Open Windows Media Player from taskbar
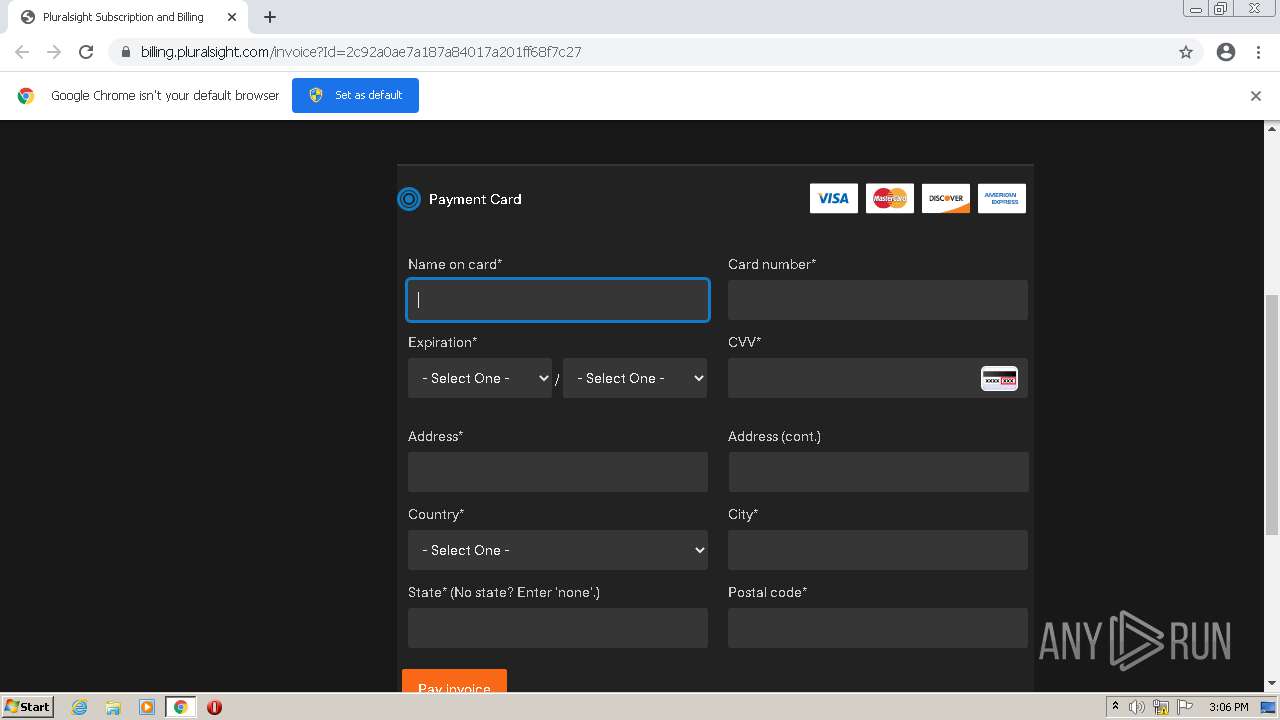 click(147, 707)
